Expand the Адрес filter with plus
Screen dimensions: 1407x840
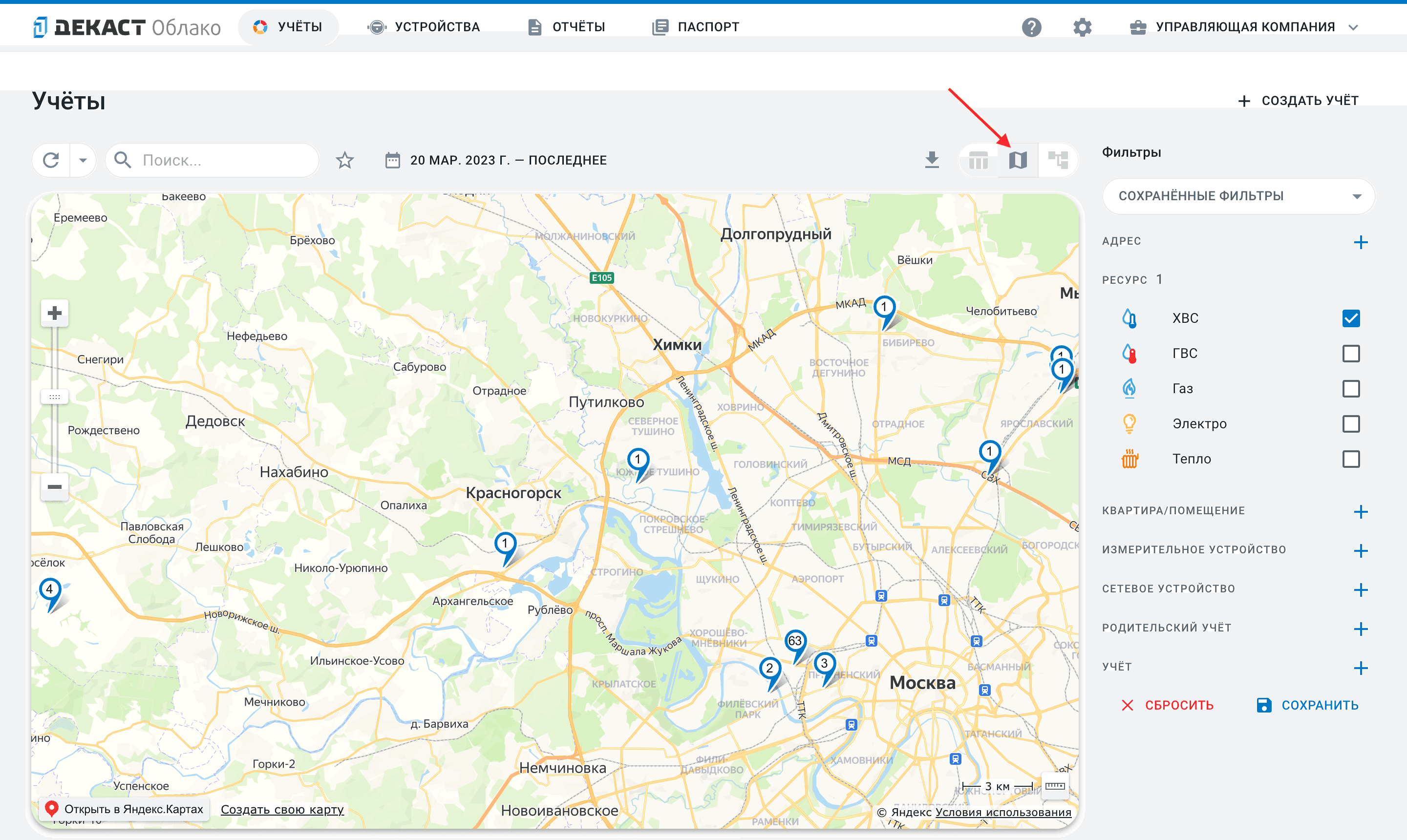tap(1361, 242)
